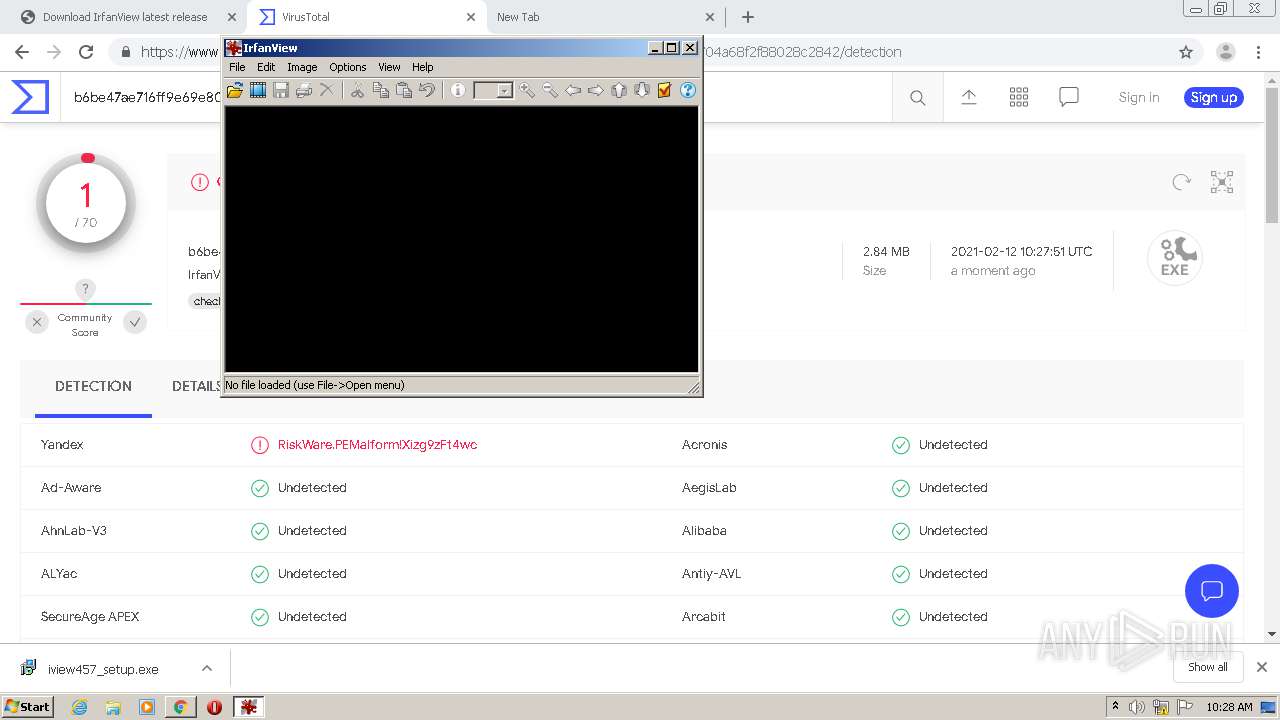Click the IrfanView taskbar button

tap(248, 707)
